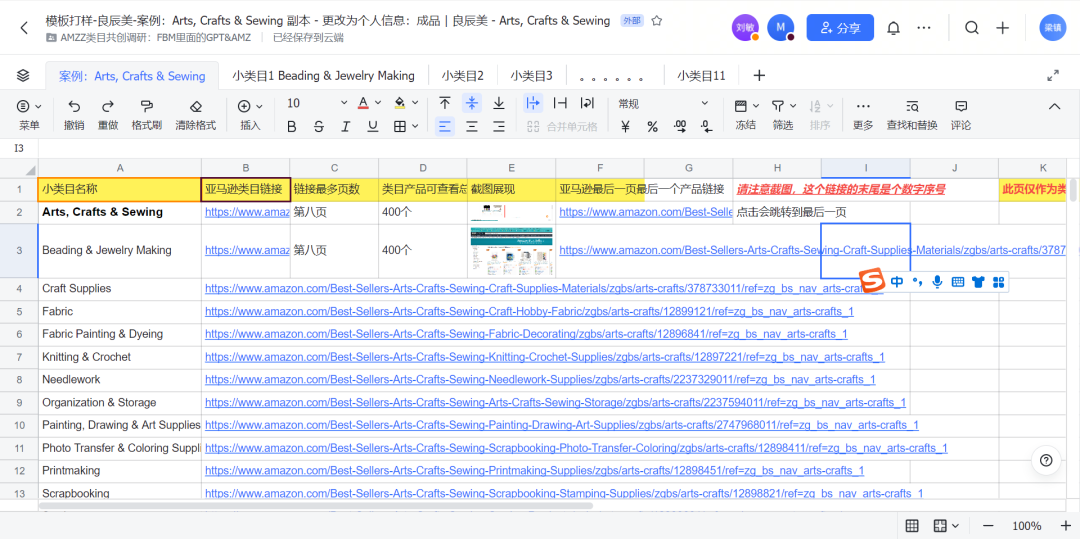The image size is (1080, 539).
Task: Align cell content to the top
Action: click(445, 103)
